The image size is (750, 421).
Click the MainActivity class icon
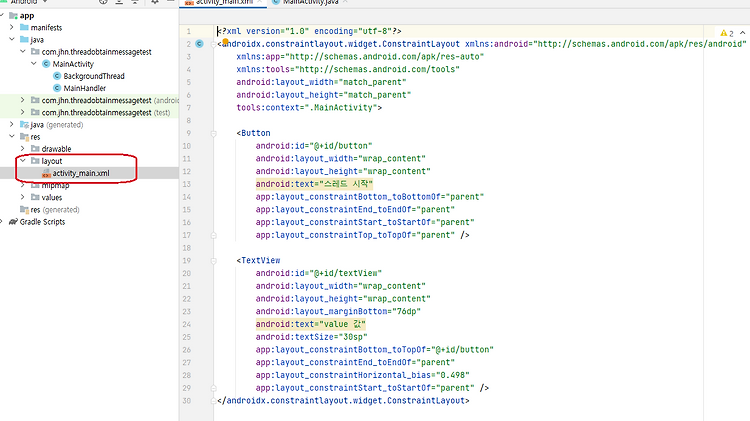coord(46,64)
